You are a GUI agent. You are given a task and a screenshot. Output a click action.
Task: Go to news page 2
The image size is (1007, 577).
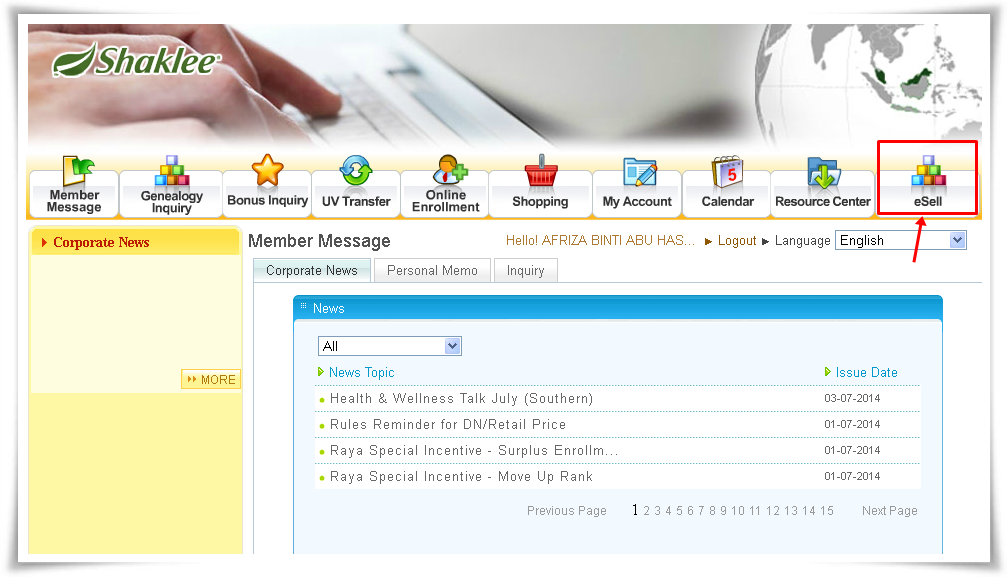point(647,511)
